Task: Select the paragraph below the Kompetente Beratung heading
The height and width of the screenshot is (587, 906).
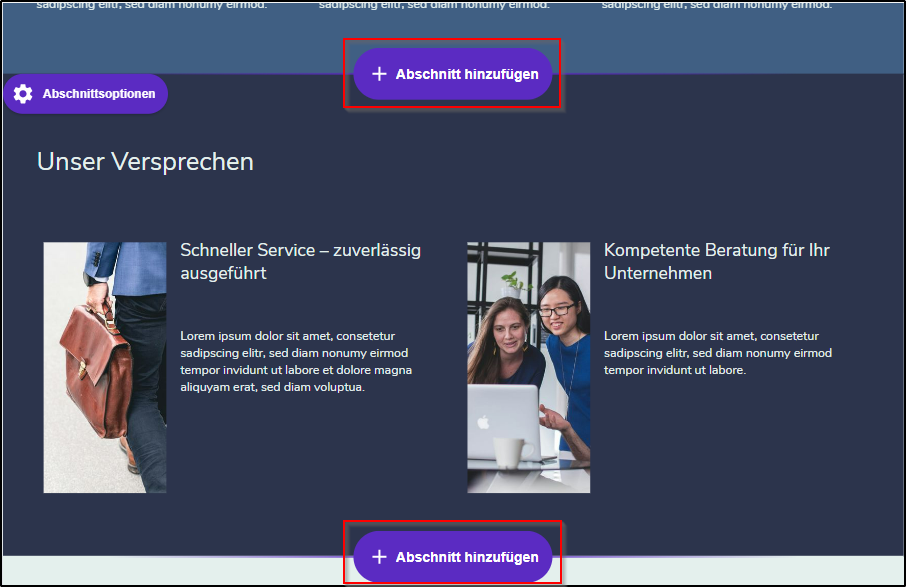Action: (x=717, y=353)
